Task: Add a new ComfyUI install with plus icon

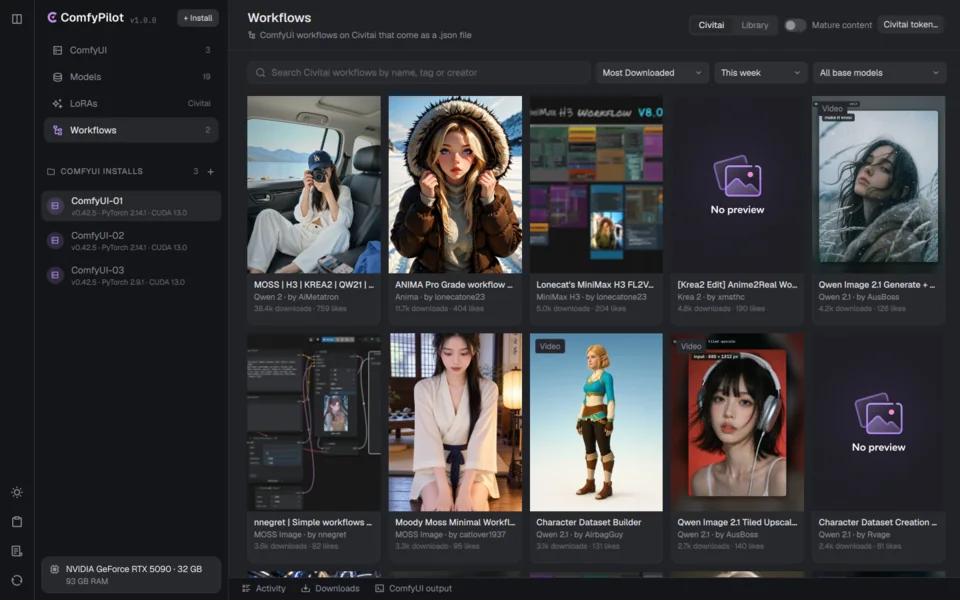Action: point(211,171)
